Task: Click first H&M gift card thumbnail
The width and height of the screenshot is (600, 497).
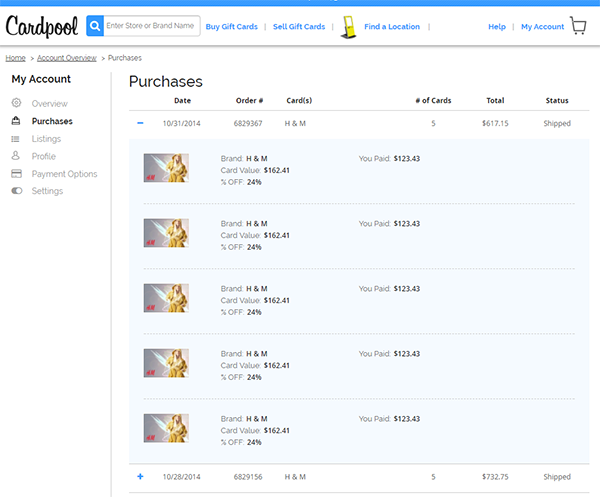Action: click(x=166, y=168)
